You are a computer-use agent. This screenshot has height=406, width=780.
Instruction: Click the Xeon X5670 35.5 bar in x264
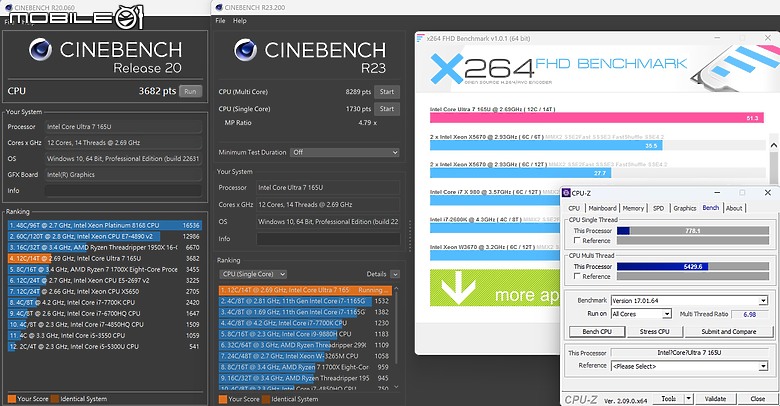pos(546,146)
